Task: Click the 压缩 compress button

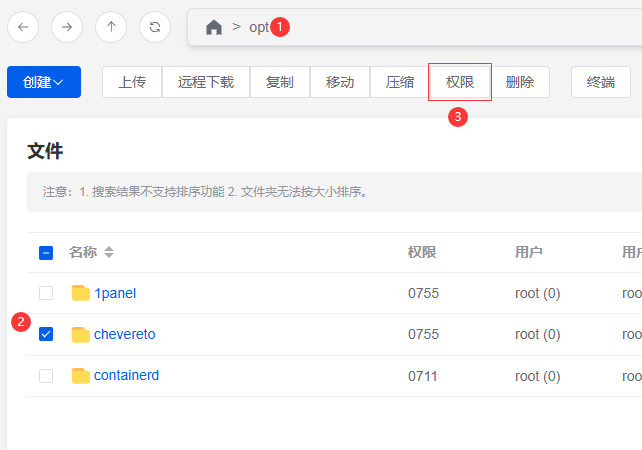Action: coord(400,82)
